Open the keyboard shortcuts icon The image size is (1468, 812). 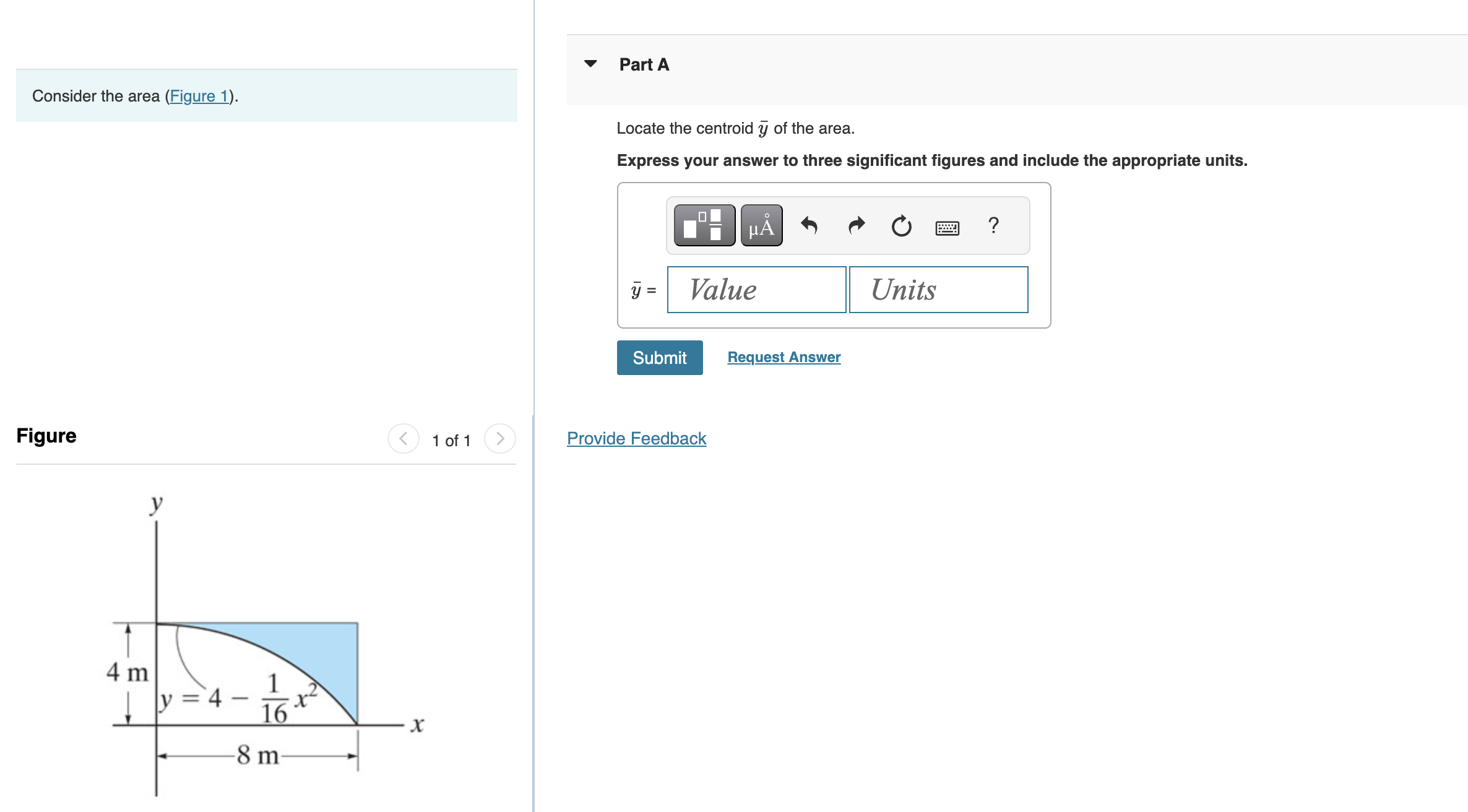(947, 227)
